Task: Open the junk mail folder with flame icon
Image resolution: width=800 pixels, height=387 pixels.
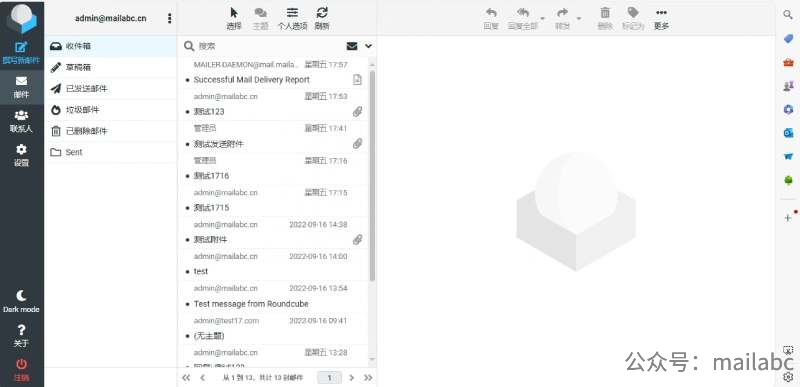Action: coord(111,110)
